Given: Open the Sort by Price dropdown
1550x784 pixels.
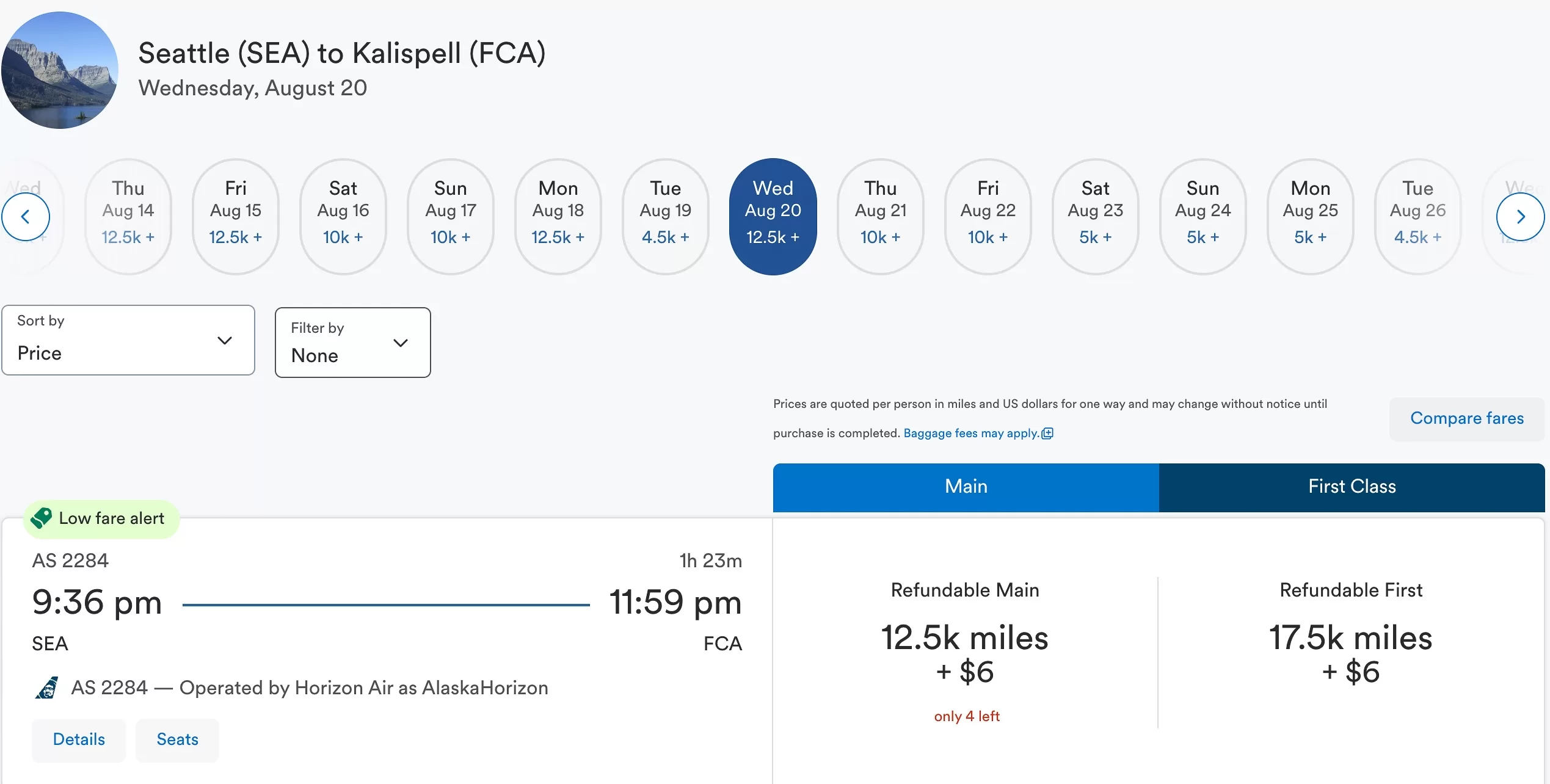Looking at the screenshot, I should pos(128,340).
